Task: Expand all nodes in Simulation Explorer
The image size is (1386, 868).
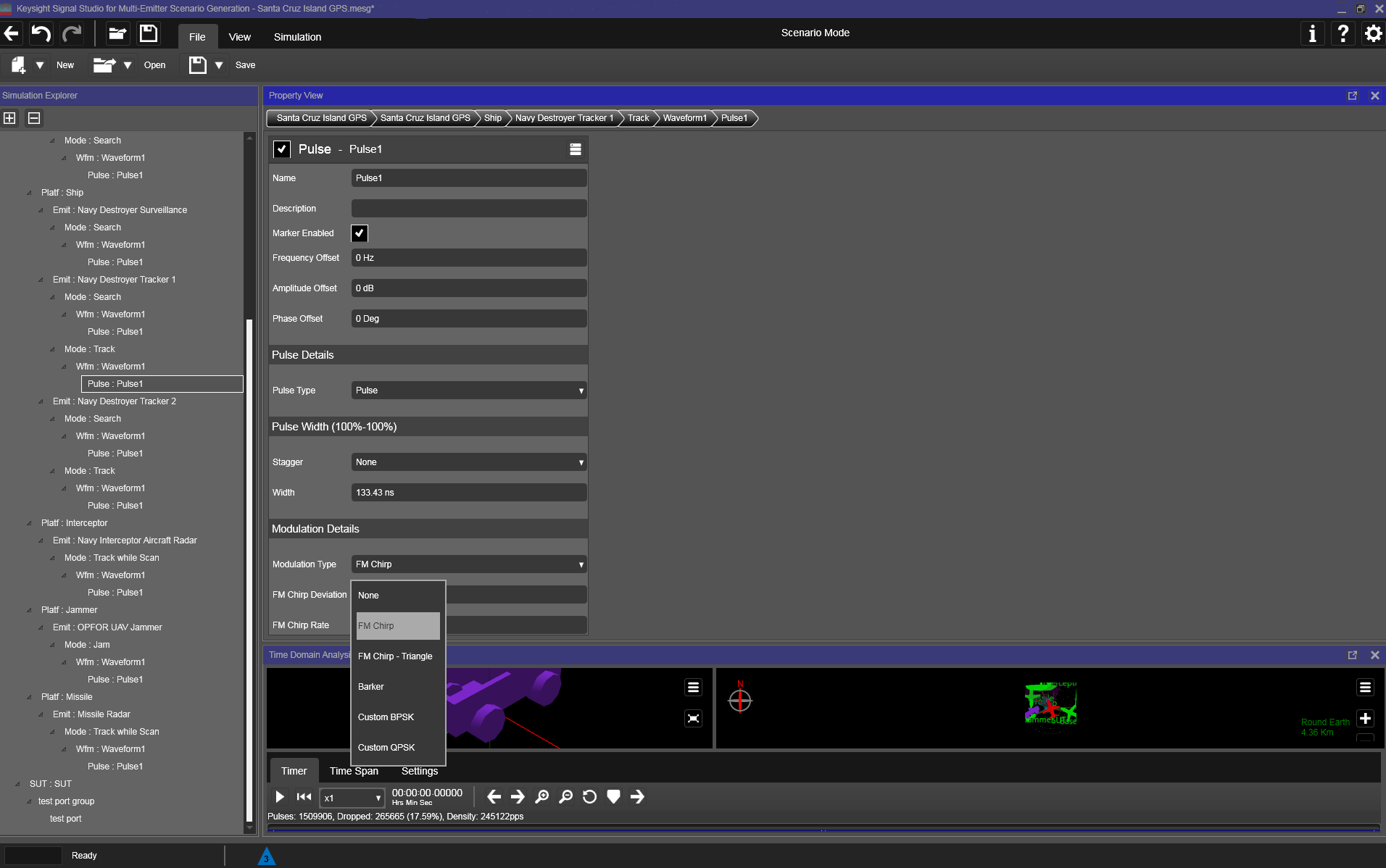Action: coord(10,118)
